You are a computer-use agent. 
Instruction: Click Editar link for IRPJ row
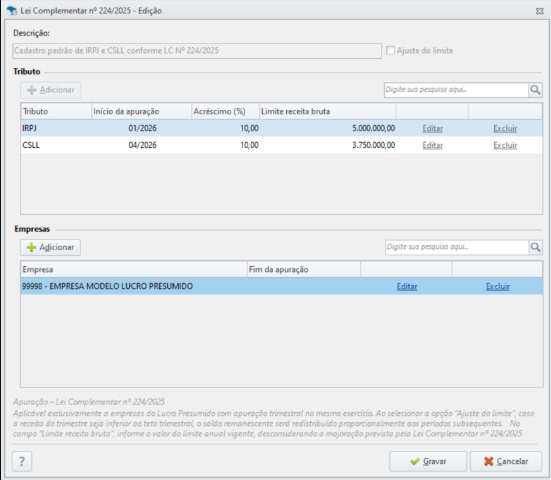point(433,129)
